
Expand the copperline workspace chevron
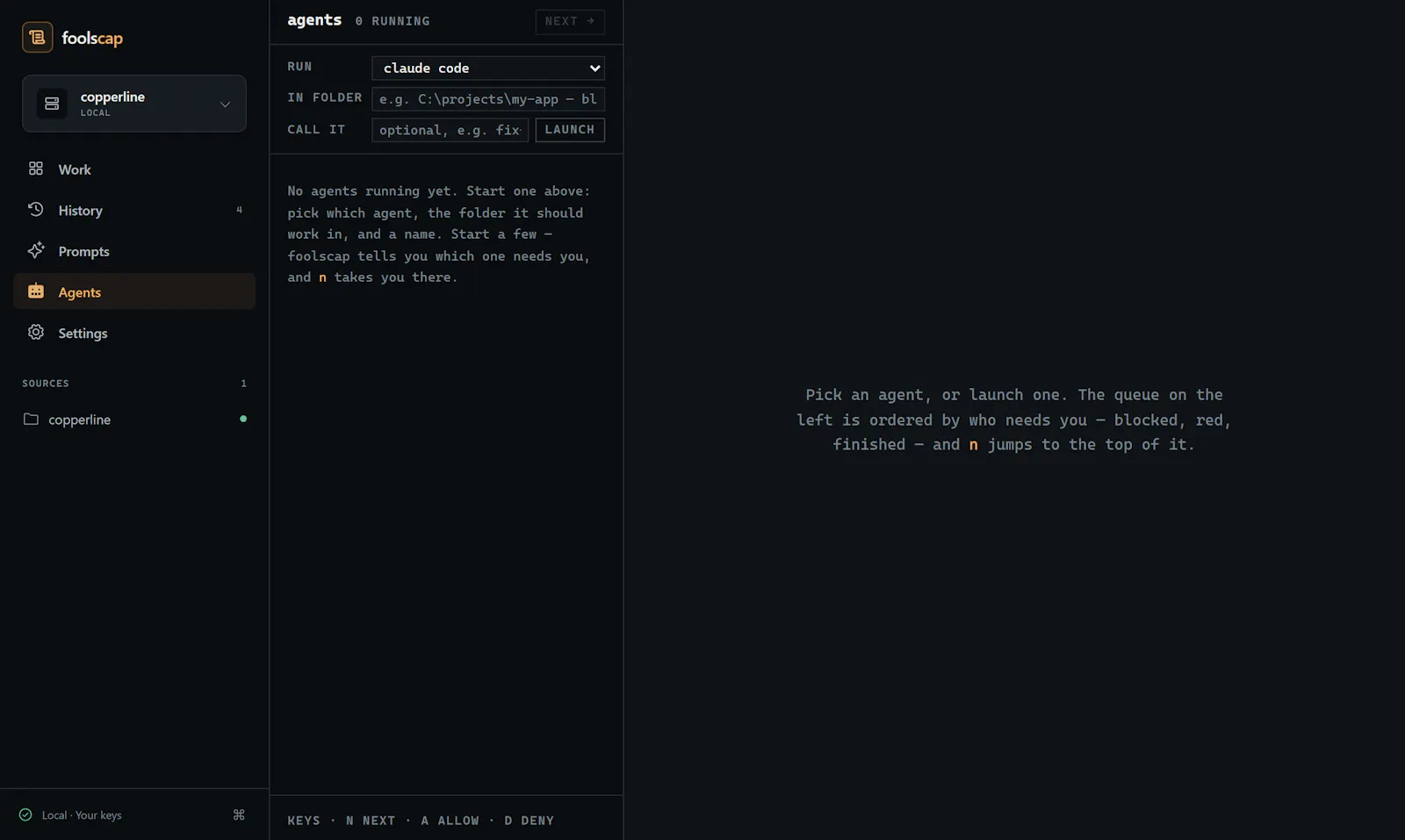tap(225, 104)
